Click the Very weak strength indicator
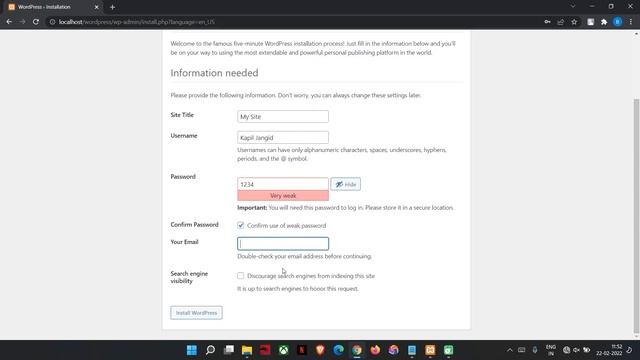 [283, 196]
